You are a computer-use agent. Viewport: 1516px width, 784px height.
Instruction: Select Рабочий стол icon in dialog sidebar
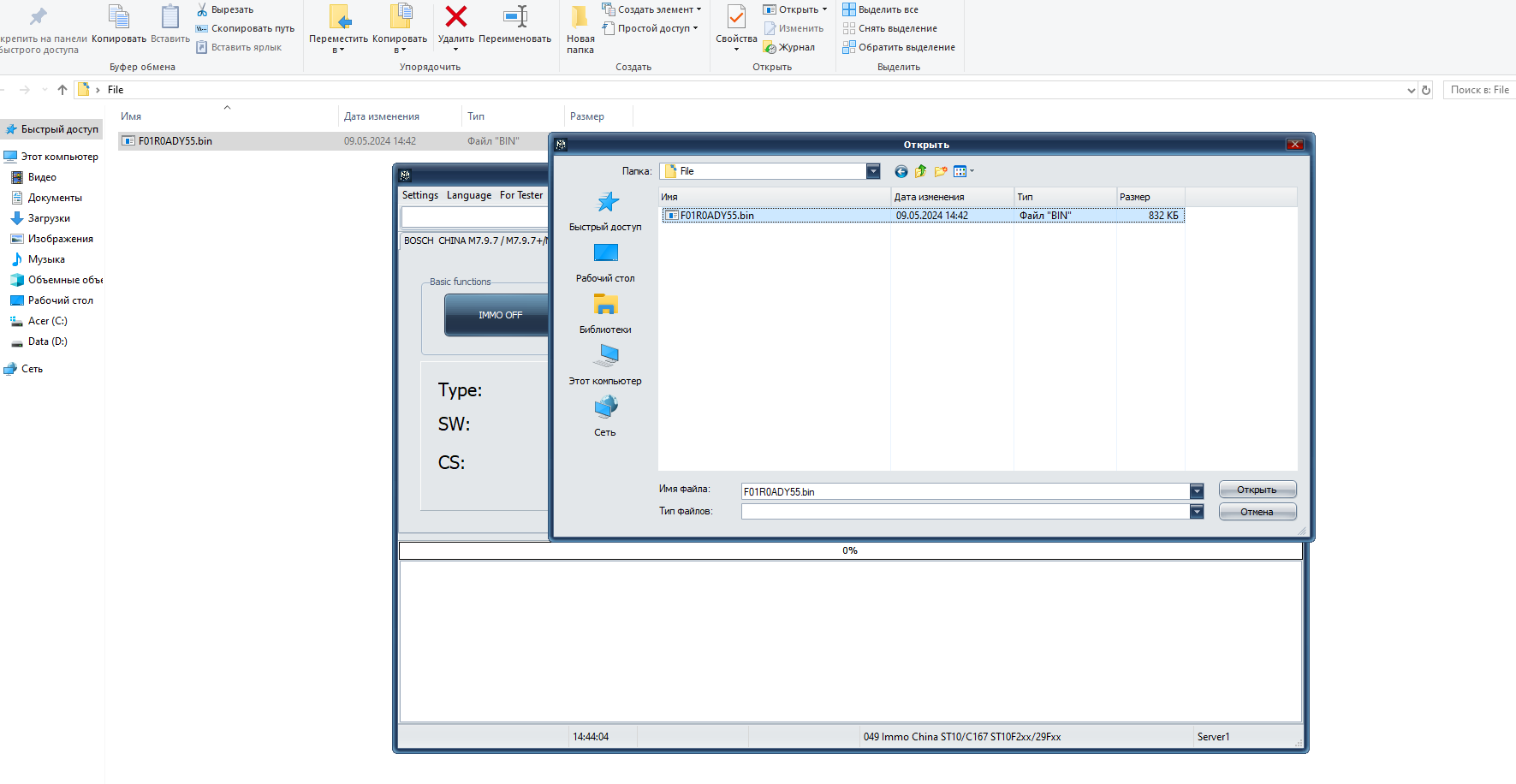pos(606,252)
